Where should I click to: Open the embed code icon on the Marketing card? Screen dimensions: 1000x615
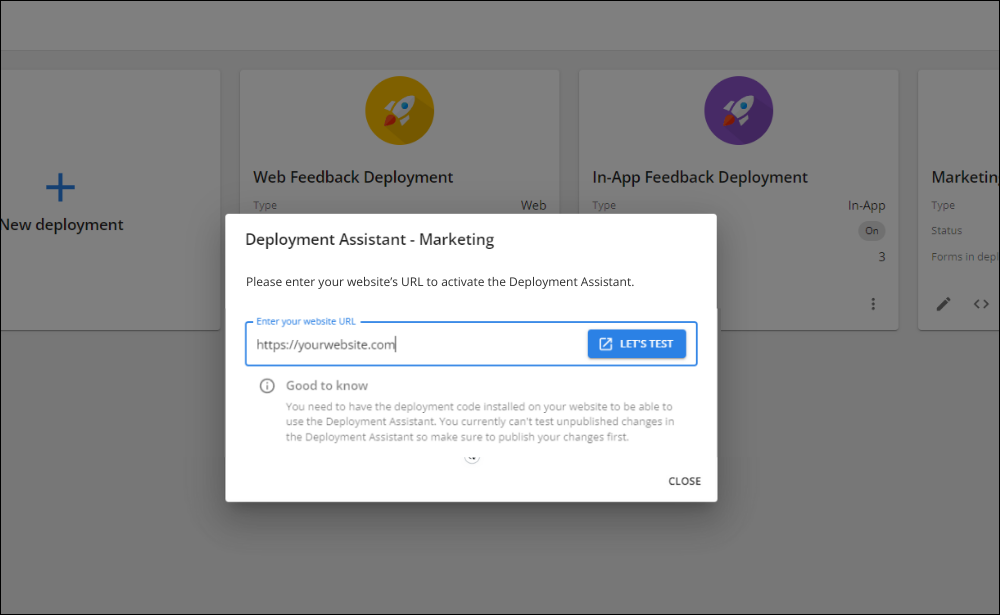click(981, 303)
